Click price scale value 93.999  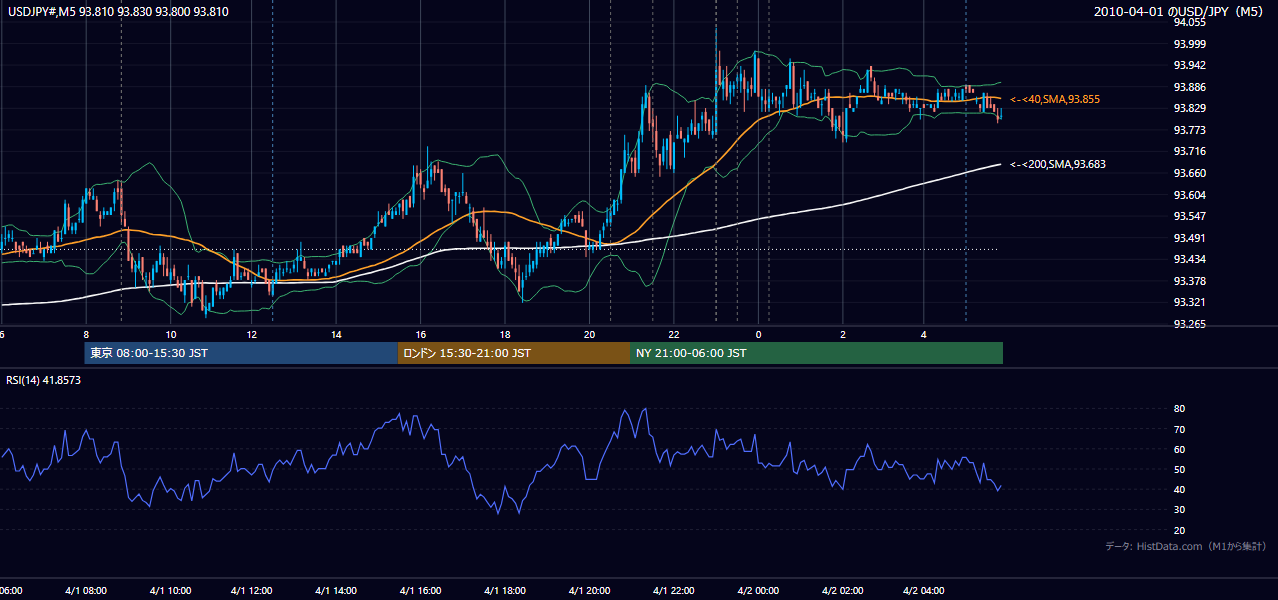1190,44
